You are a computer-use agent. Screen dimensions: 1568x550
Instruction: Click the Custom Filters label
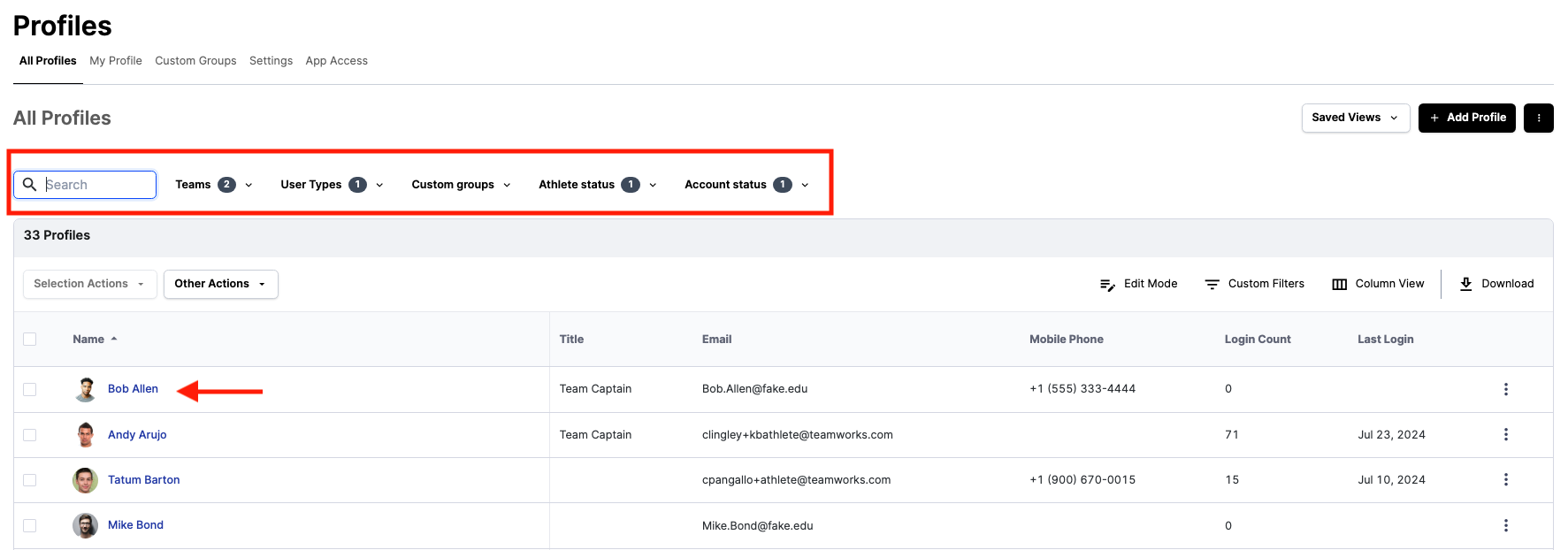coord(1266,284)
